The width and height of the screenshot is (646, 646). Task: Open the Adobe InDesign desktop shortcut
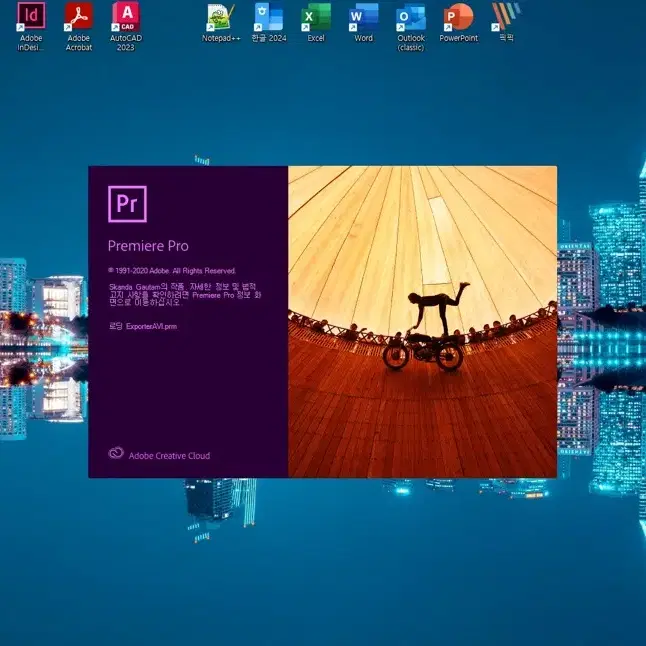[31, 26]
